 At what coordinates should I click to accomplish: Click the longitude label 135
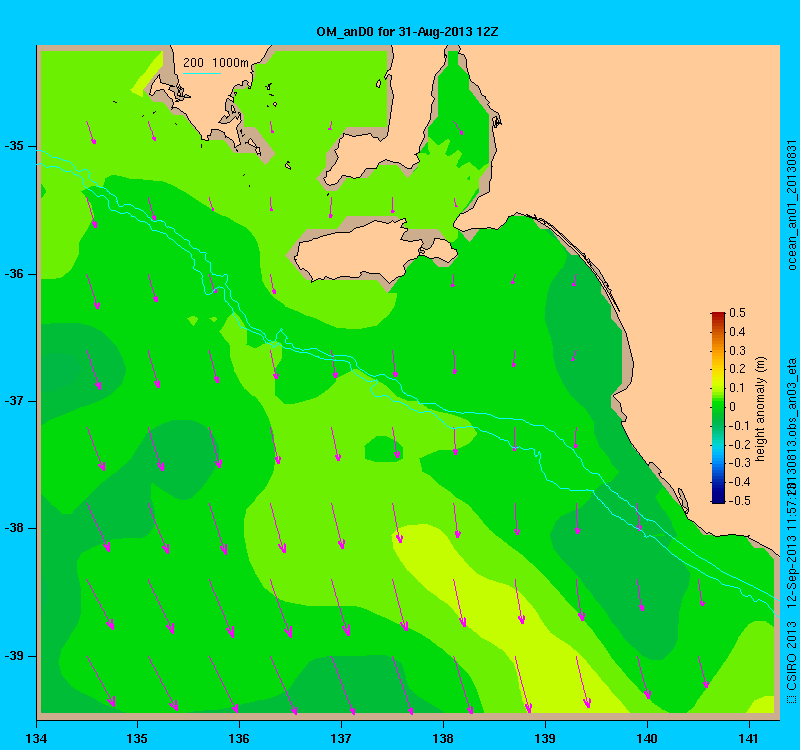pos(137,739)
